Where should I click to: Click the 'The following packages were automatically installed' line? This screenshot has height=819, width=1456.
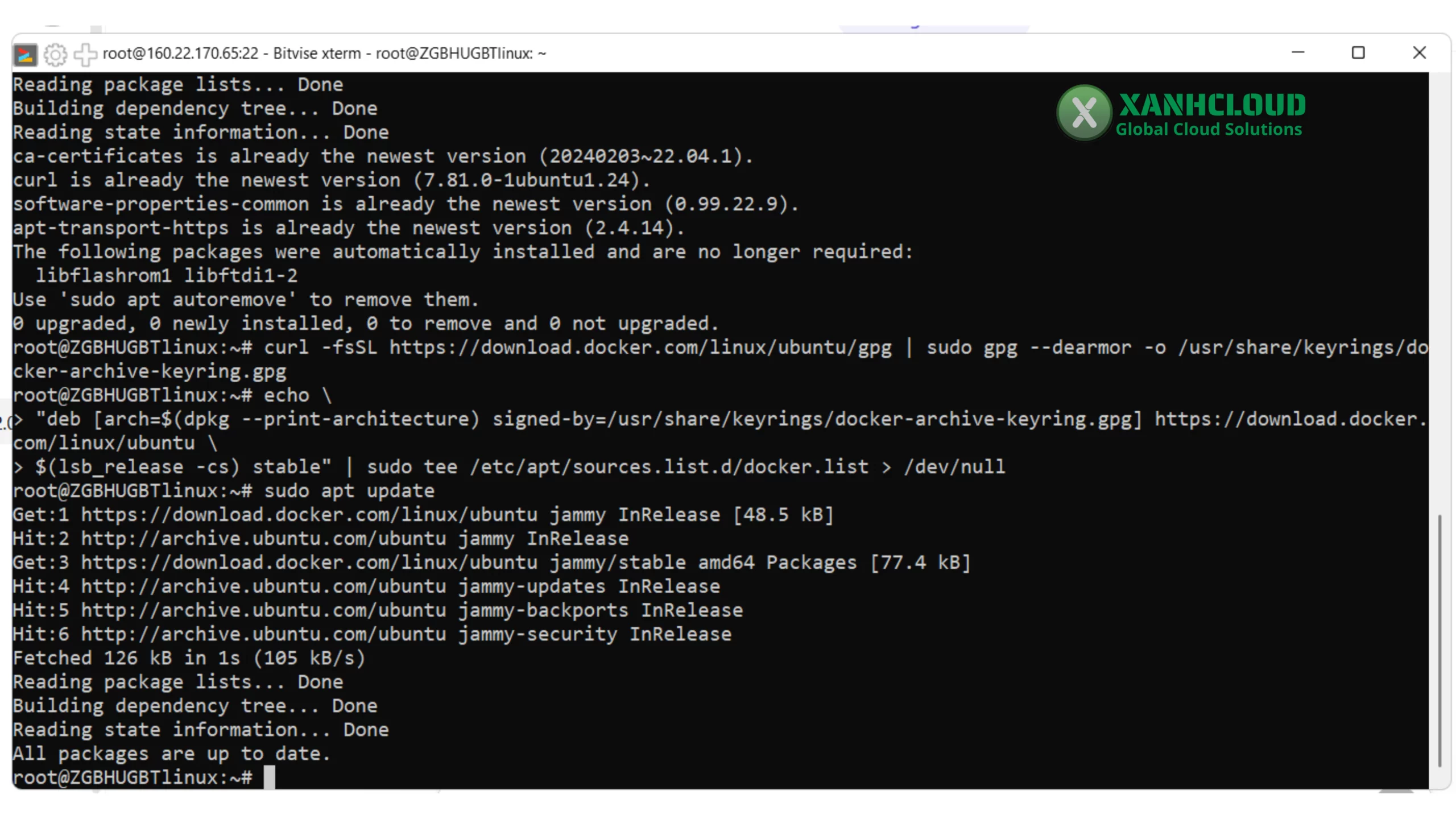[x=463, y=252]
